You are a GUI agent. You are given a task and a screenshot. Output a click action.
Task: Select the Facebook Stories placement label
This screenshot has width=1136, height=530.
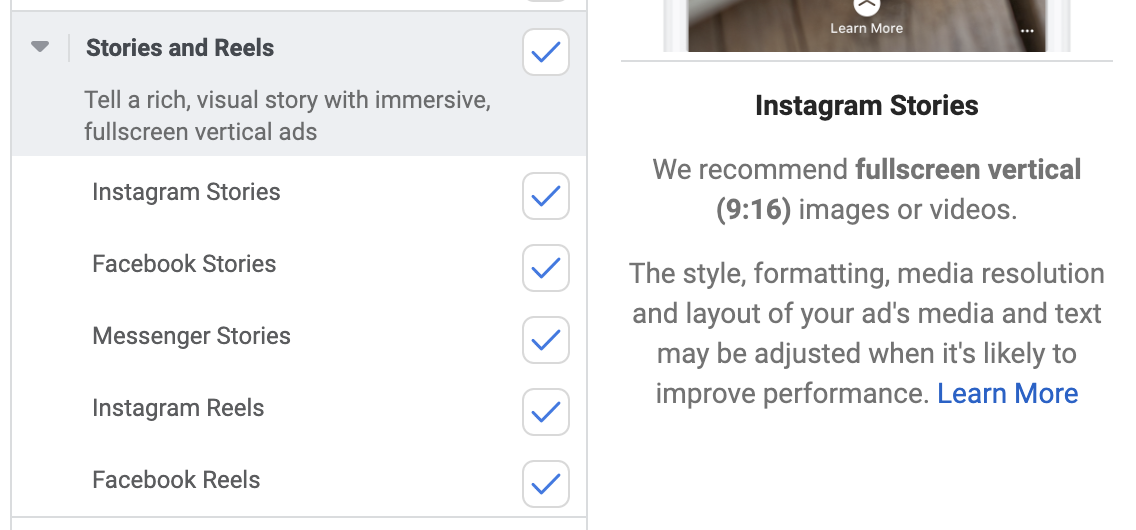click(x=184, y=264)
